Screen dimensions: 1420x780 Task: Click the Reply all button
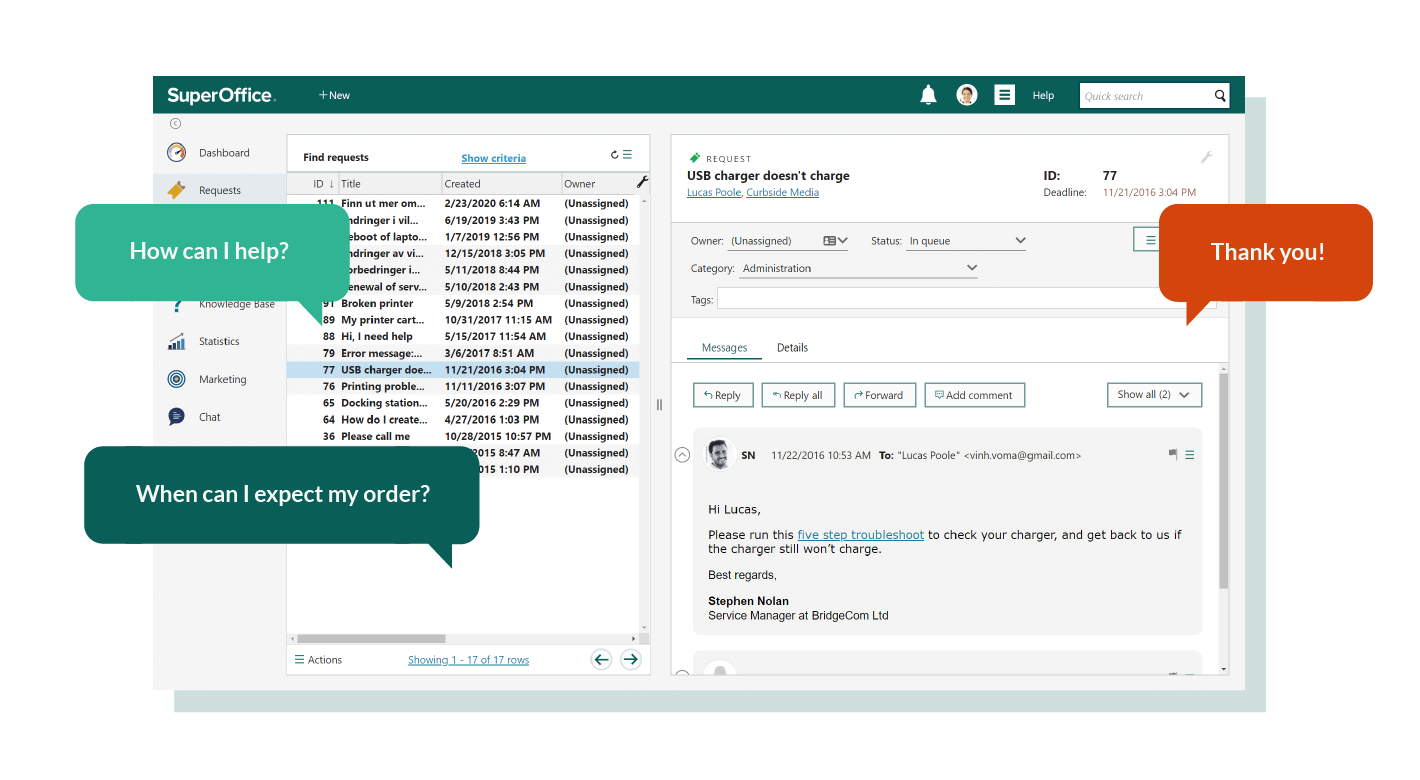798,395
